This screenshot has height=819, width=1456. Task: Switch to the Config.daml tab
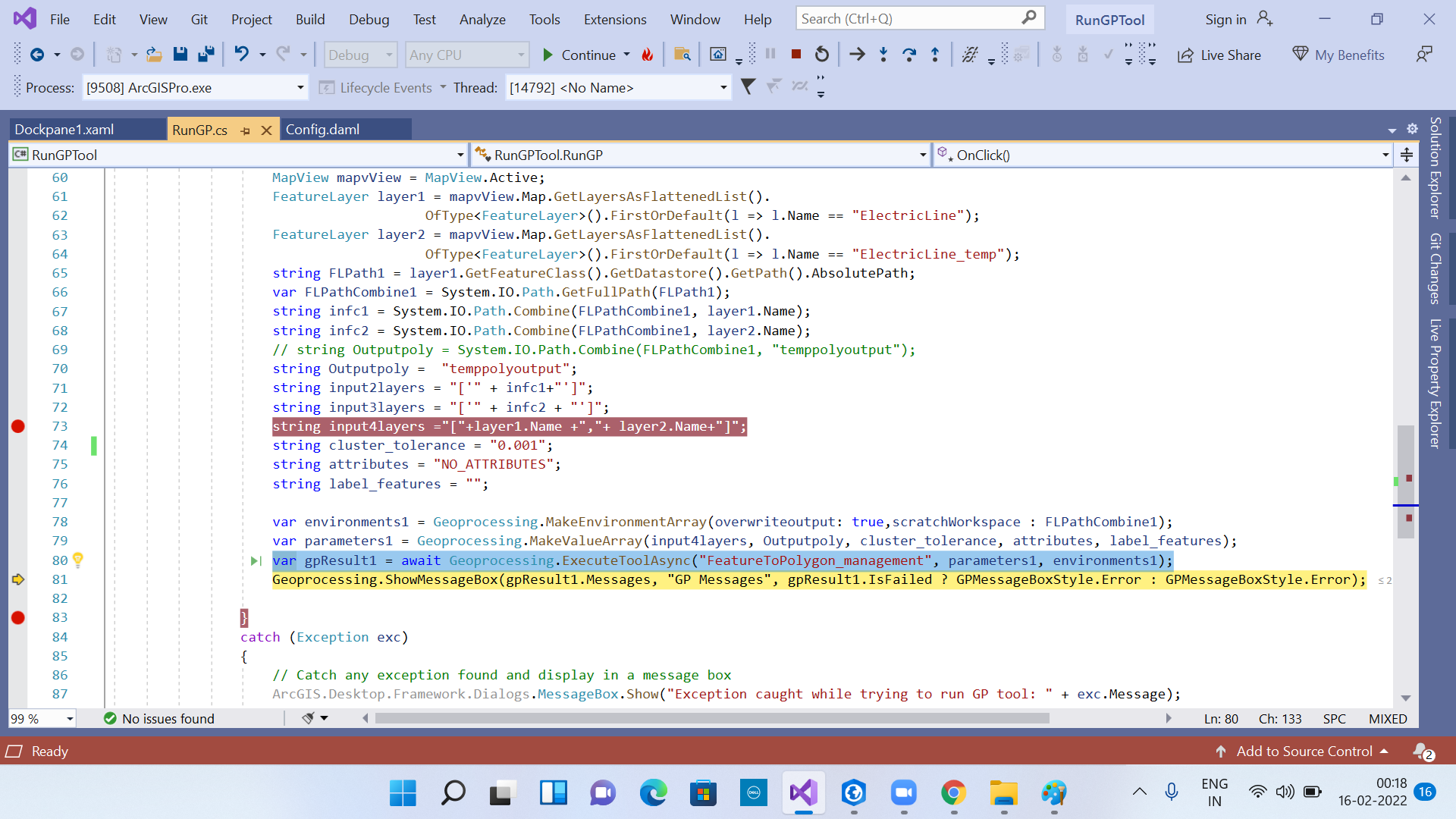click(x=323, y=129)
